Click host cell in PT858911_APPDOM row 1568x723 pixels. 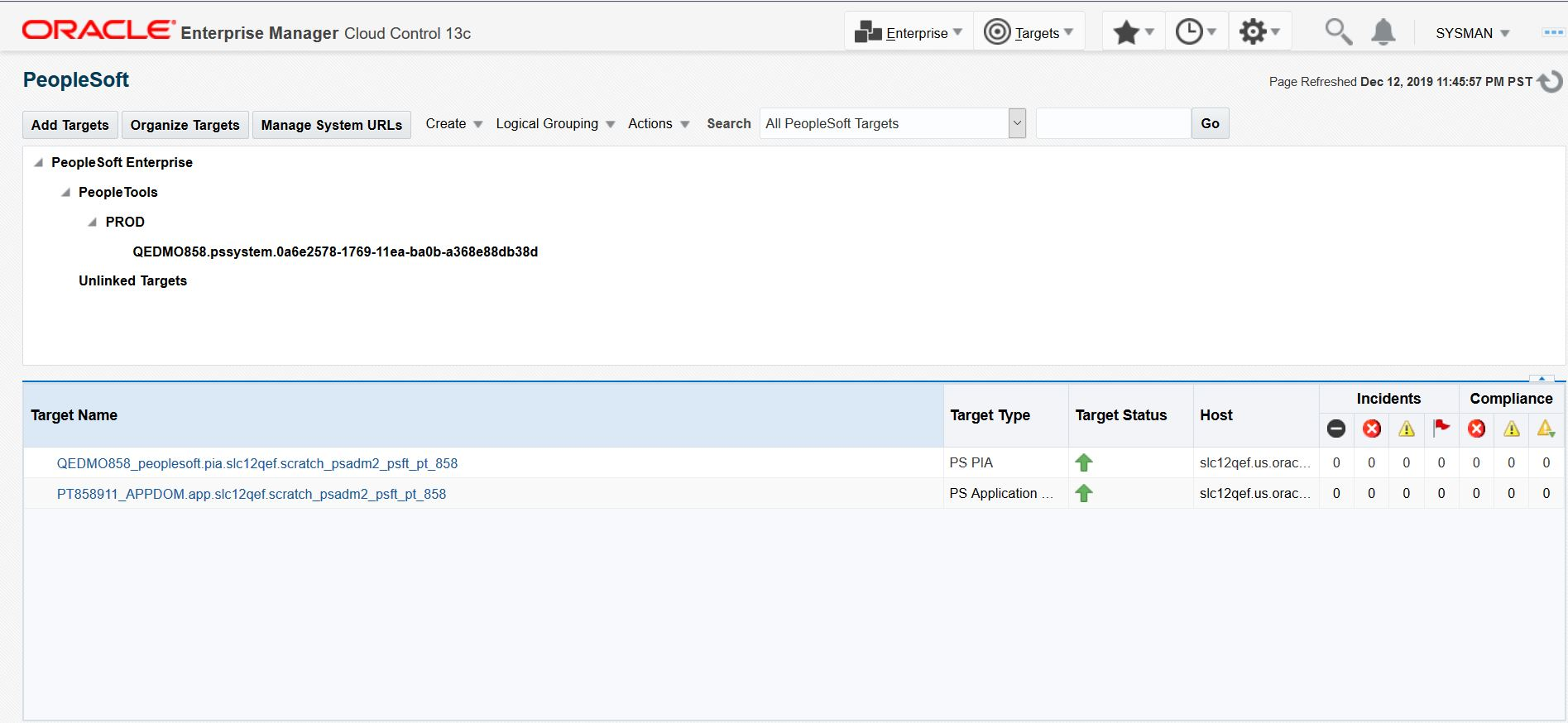tap(1254, 493)
